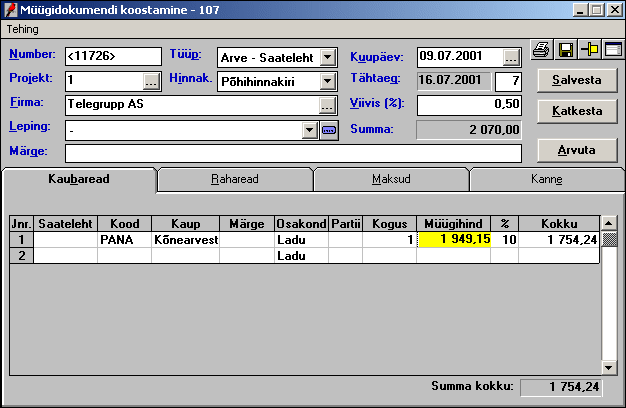626x408 pixels.
Task: Click the Salvesta button
Action: 575,79
